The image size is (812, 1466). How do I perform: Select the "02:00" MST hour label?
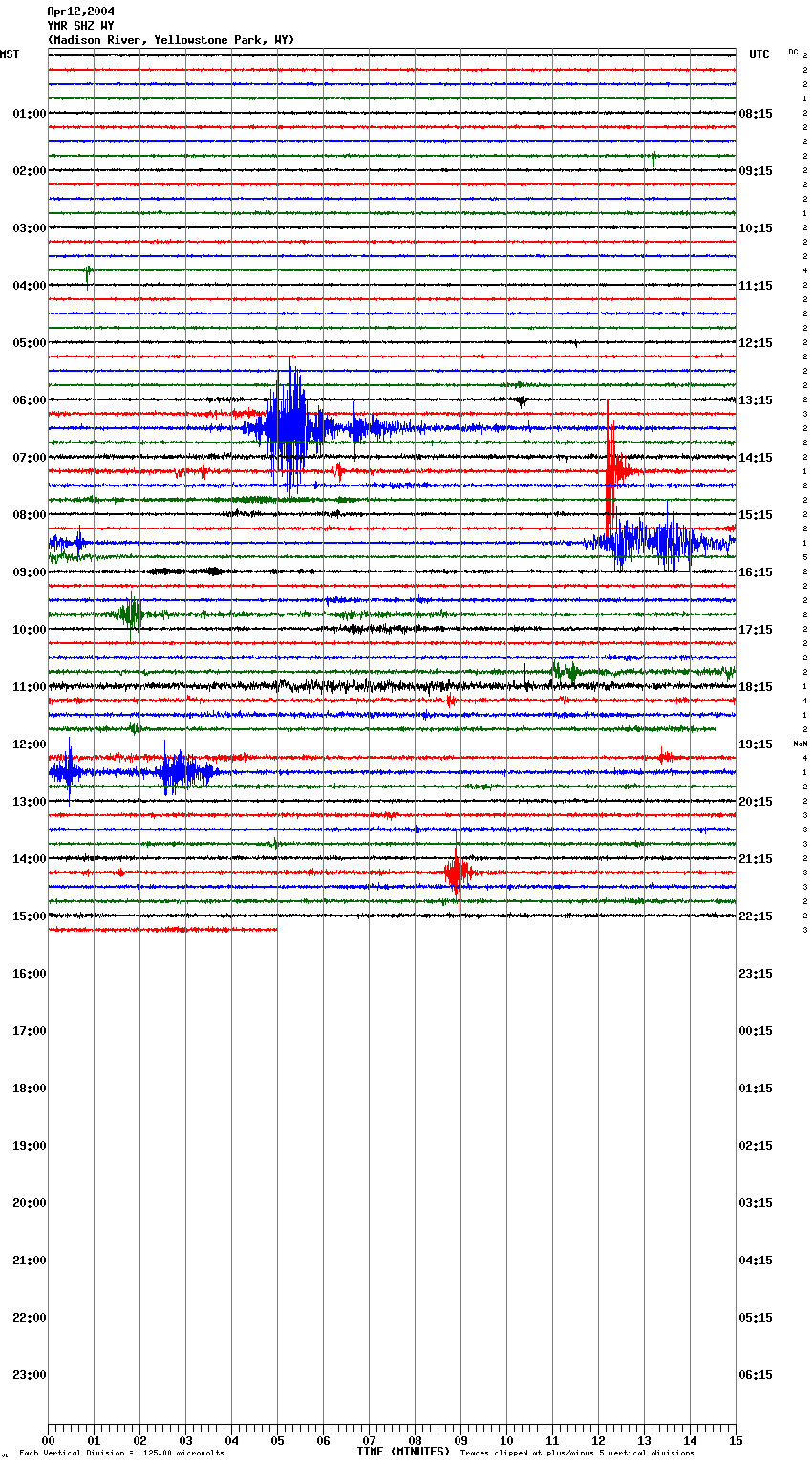pos(30,171)
